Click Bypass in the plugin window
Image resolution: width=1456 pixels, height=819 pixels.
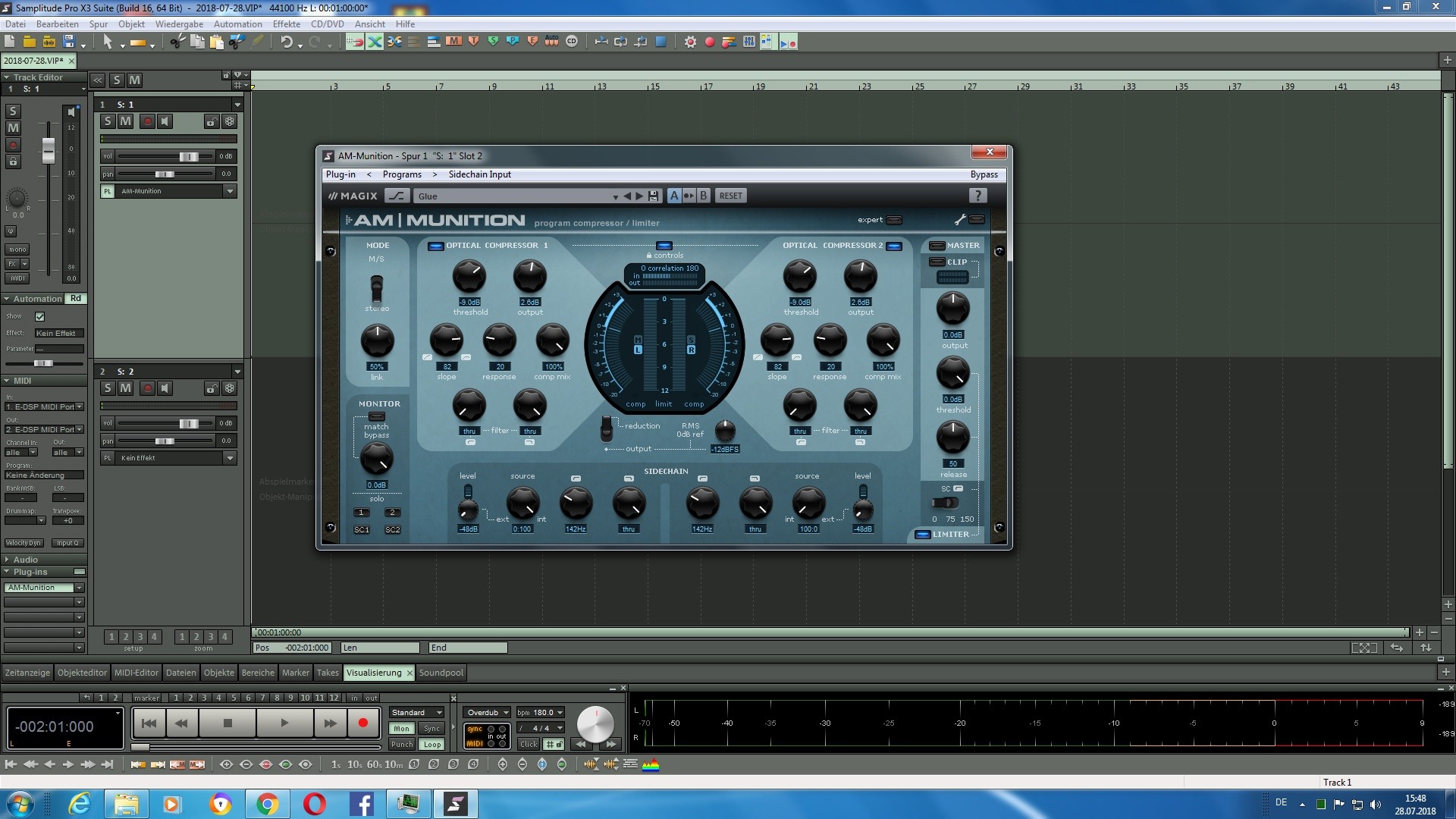(x=984, y=174)
